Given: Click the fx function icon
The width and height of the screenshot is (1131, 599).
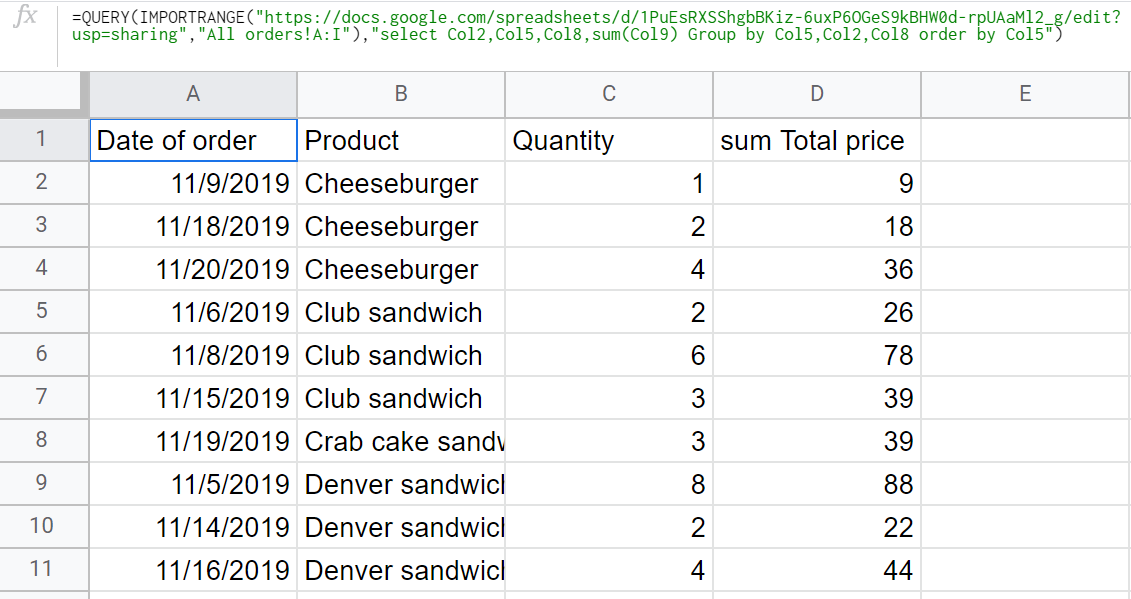Looking at the screenshot, I should click(25, 16).
